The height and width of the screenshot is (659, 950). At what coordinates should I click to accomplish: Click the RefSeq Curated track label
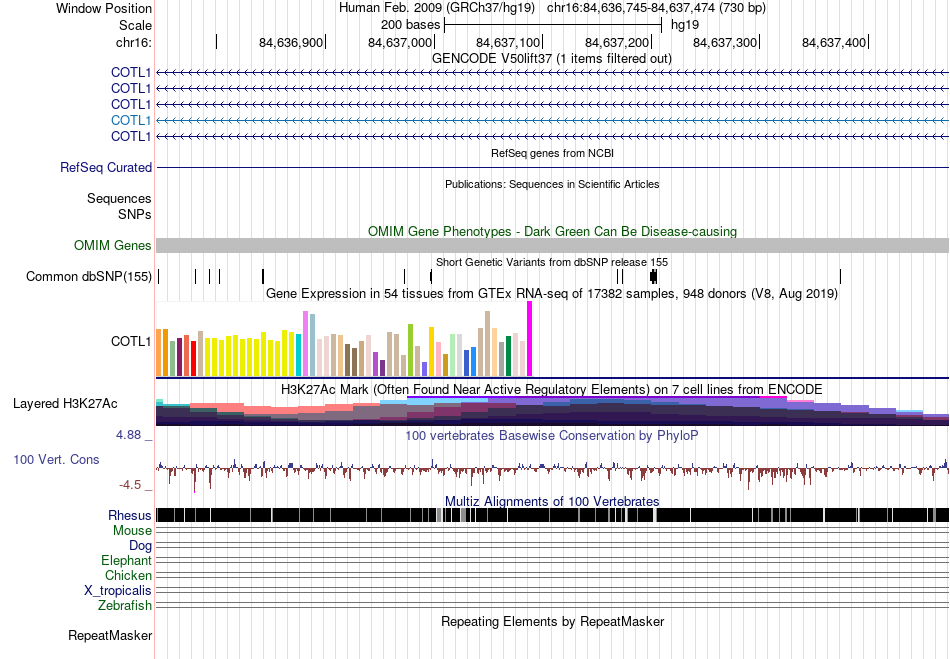(x=105, y=167)
